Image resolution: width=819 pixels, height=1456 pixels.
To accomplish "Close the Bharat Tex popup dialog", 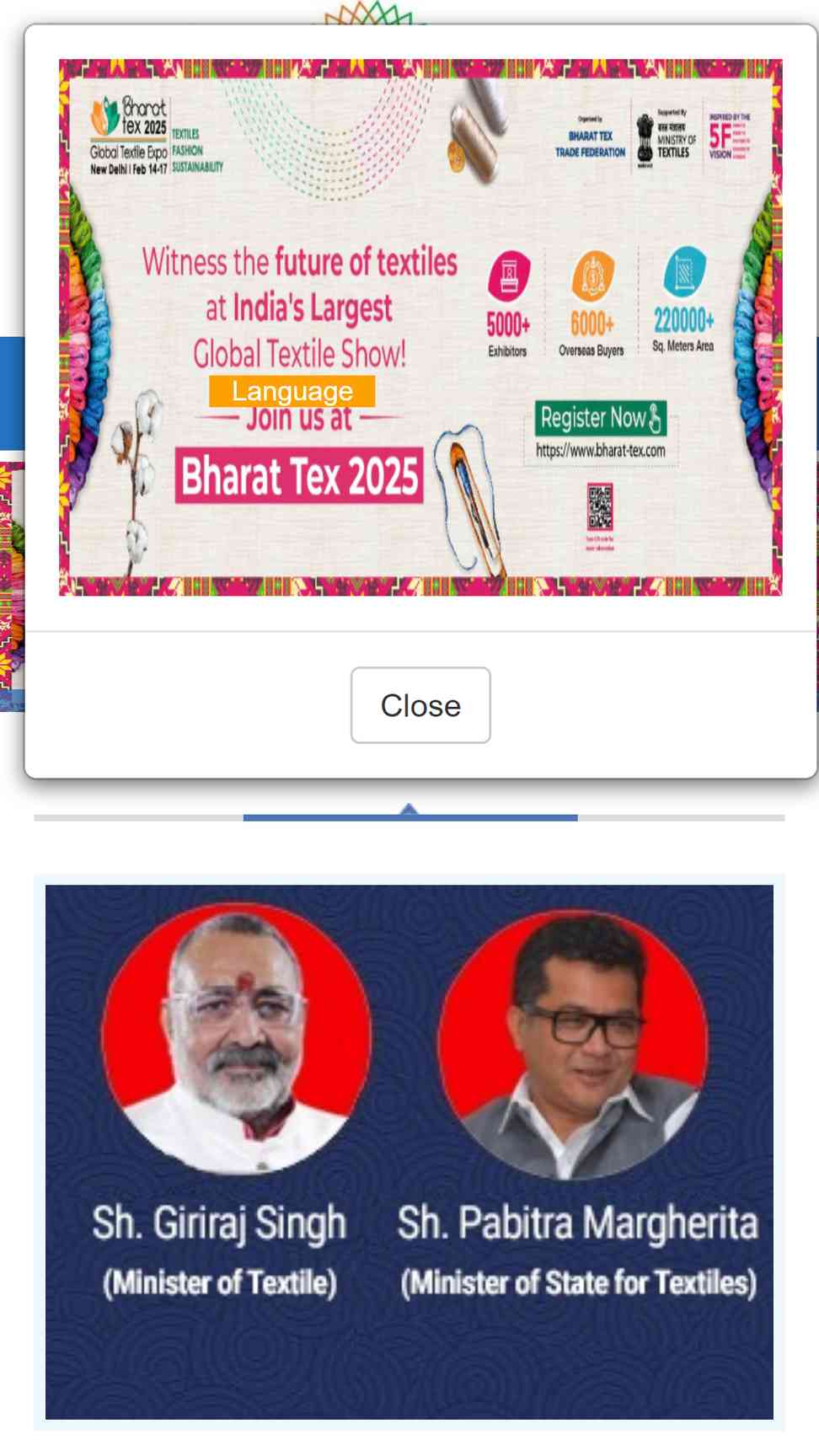I will click(x=420, y=705).
